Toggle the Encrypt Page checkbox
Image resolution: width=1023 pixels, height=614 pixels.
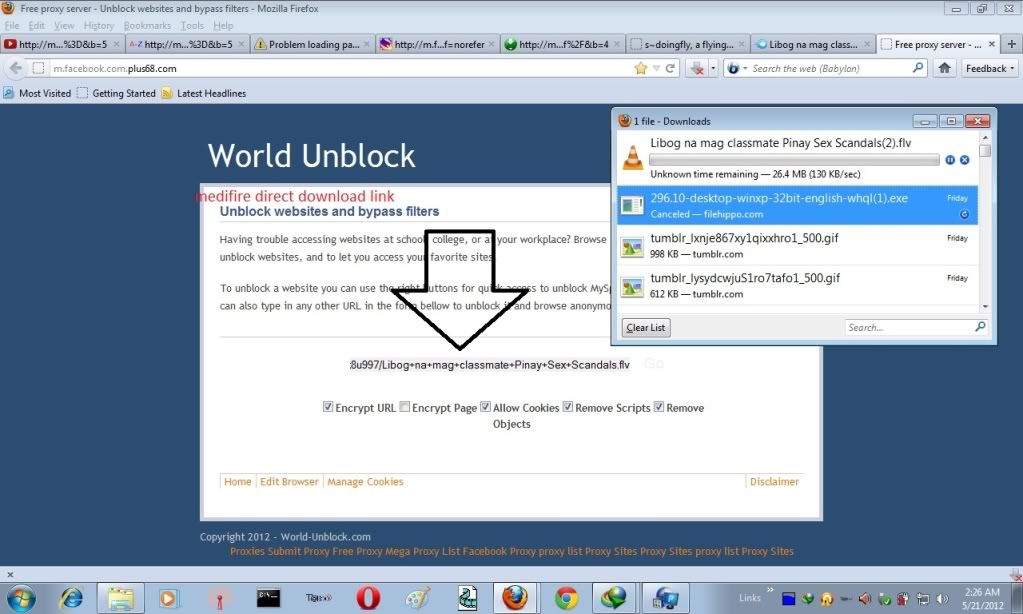tap(405, 407)
